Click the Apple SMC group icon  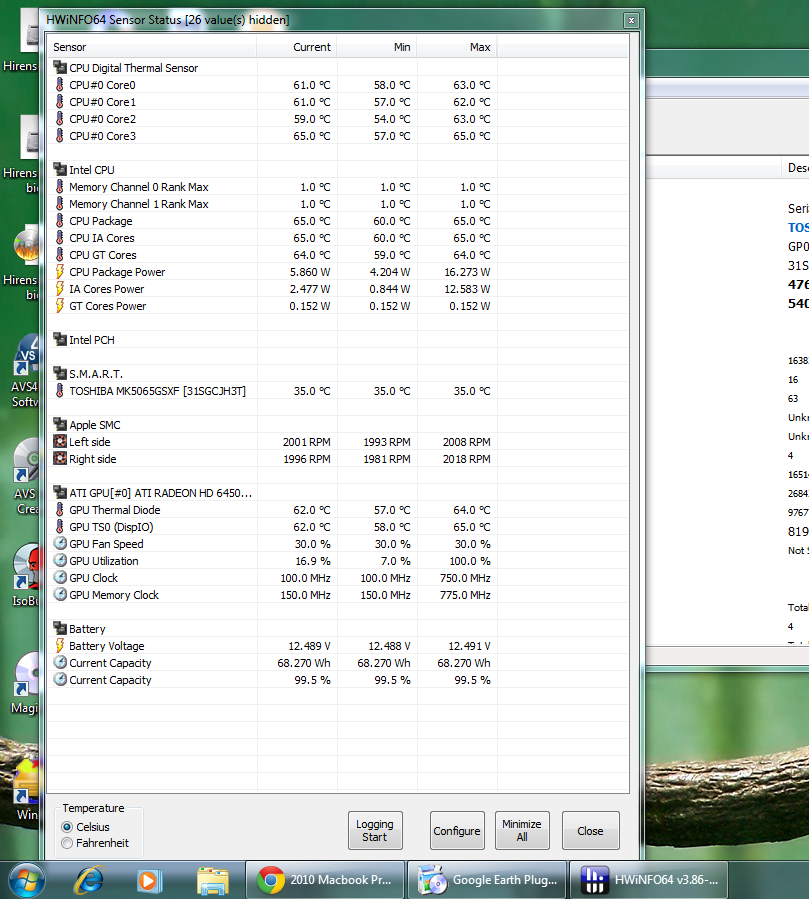[60, 425]
